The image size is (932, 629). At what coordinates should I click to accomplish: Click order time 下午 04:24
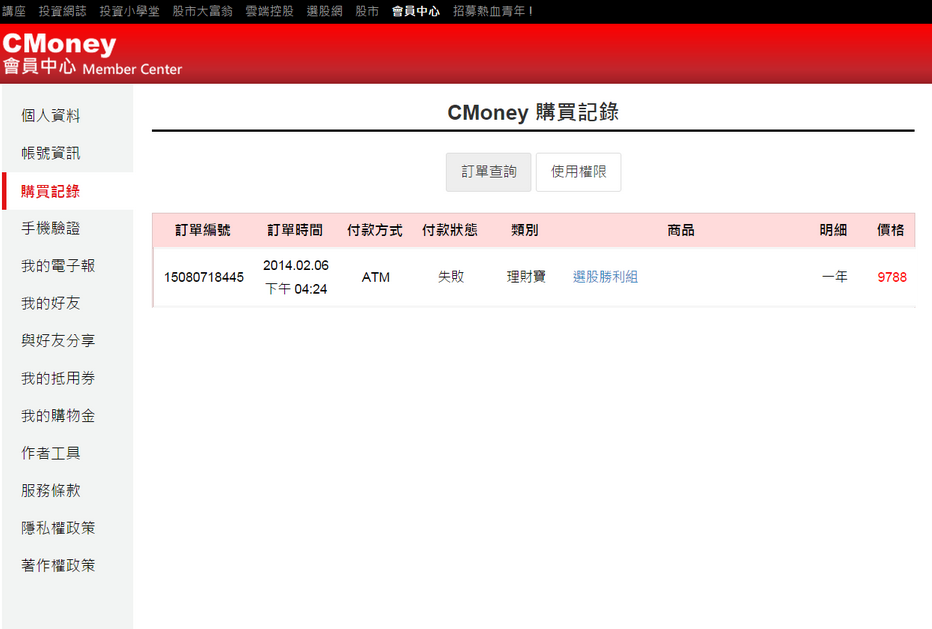[296, 289]
